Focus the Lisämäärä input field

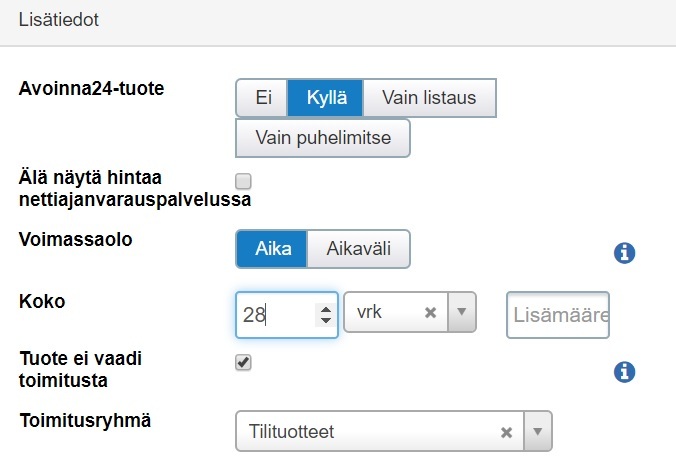tap(558, 316)
